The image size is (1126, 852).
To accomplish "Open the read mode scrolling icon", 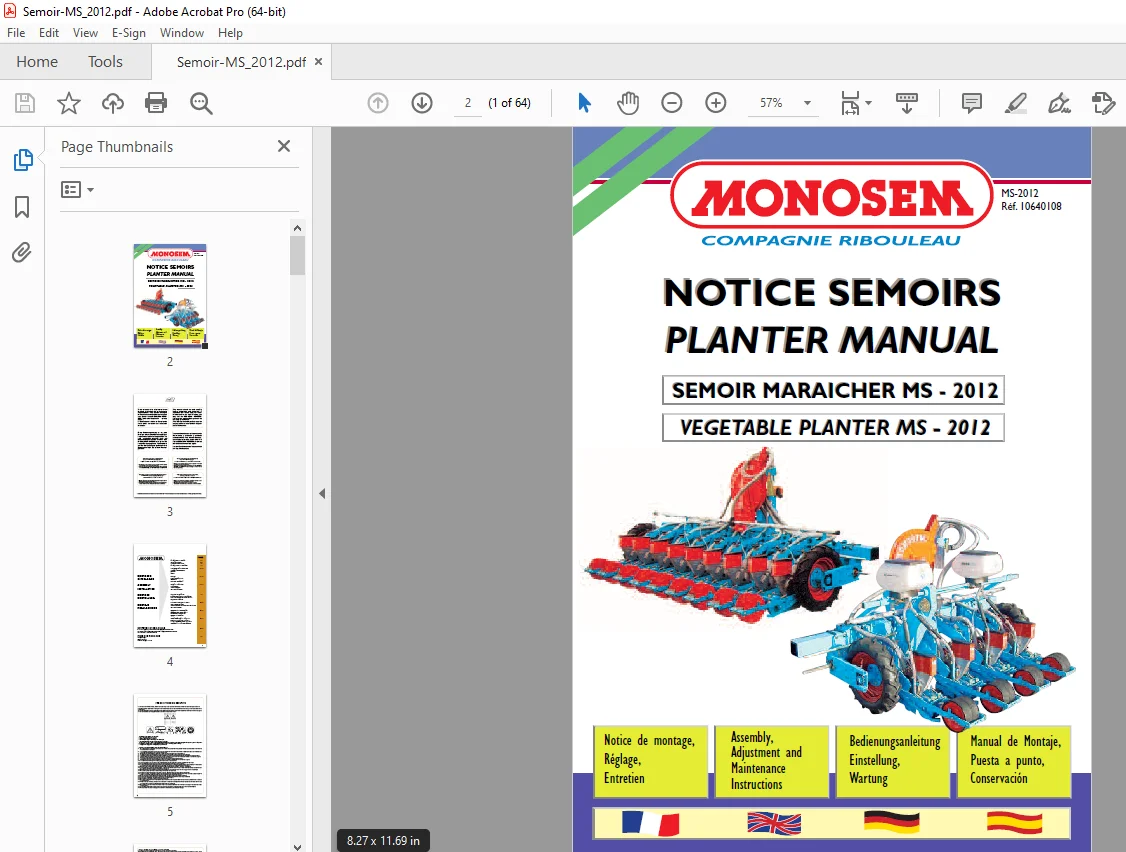I will [907, 103].
